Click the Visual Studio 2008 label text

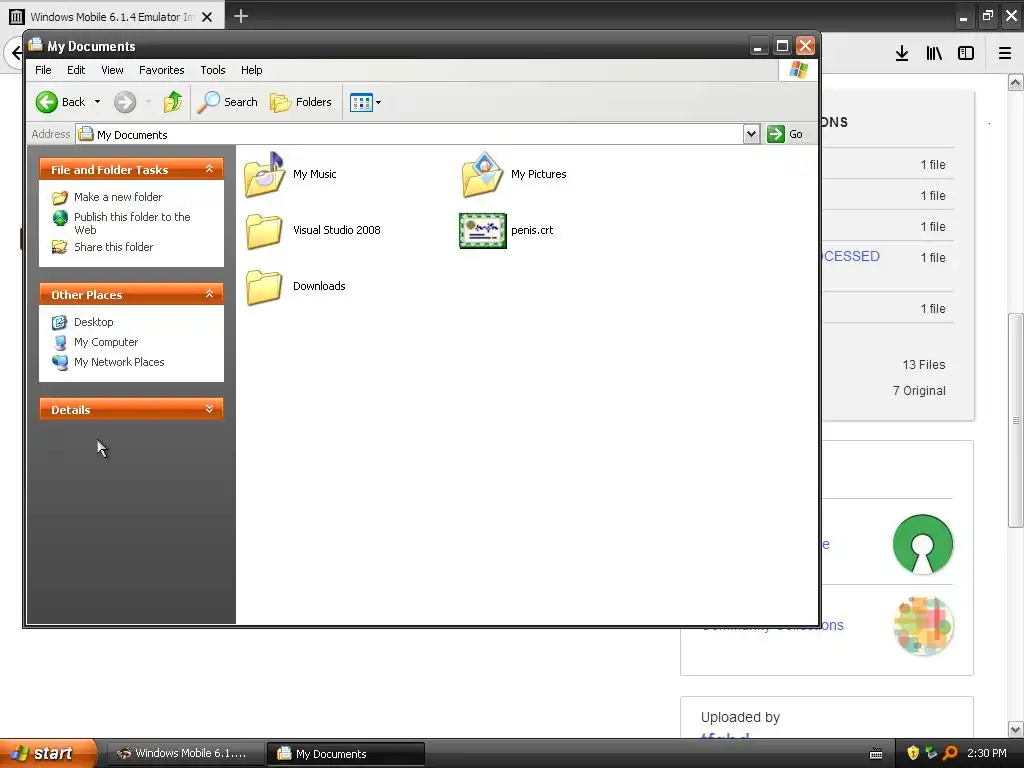(x=337, y=230)
